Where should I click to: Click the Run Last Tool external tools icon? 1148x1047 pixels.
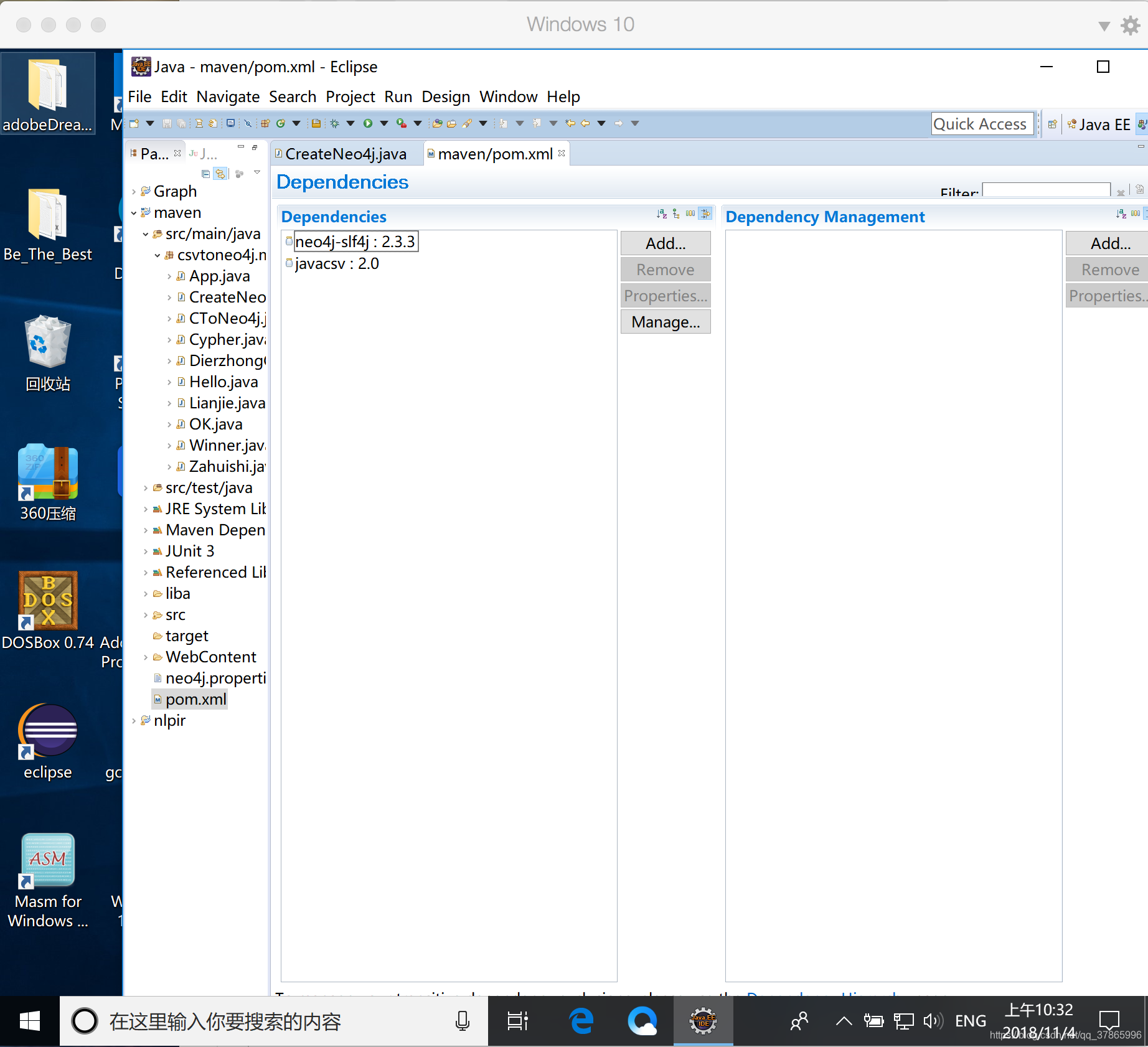tap(402, 123)
